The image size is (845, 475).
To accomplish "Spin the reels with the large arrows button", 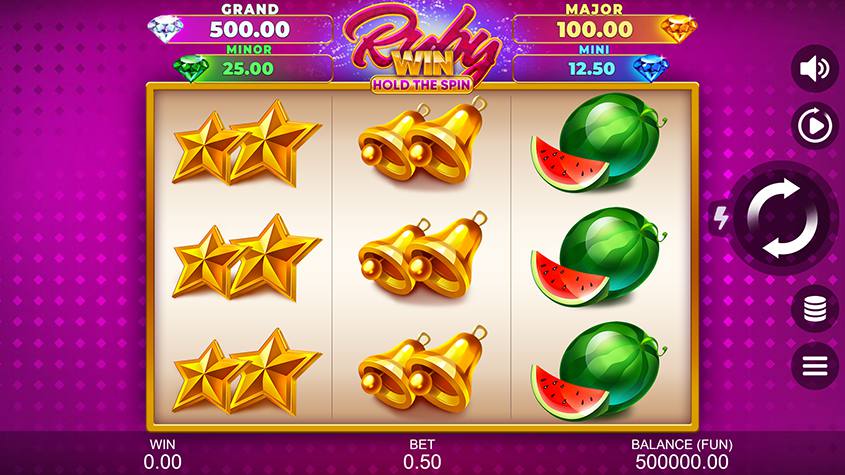I will pyautogui.click(x=782, y=218).
